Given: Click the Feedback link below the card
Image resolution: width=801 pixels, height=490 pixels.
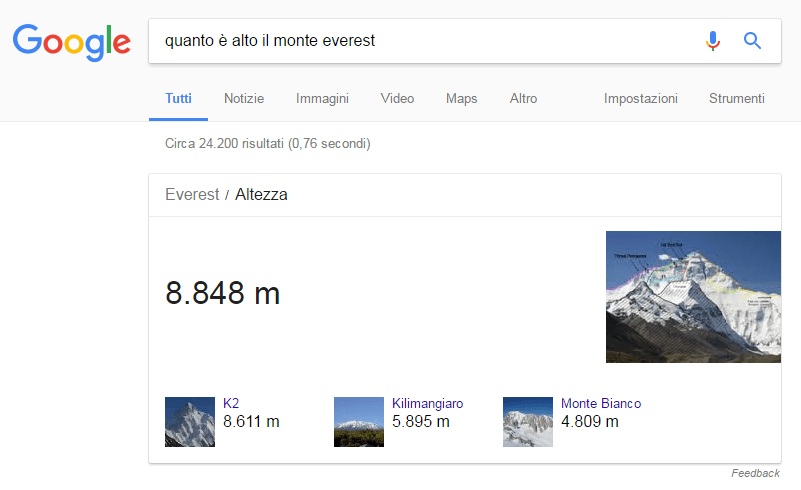Looking at the screenshot, I should [756, 473].
